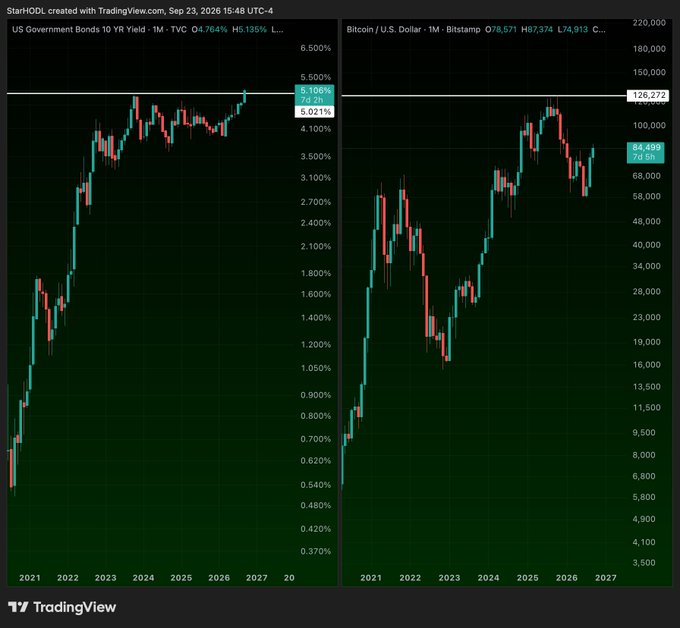Click the 8,000 level on Bitcoin price axis
Image resolution: width=680 pixels, height=628 pixels.
click(644, 455)
